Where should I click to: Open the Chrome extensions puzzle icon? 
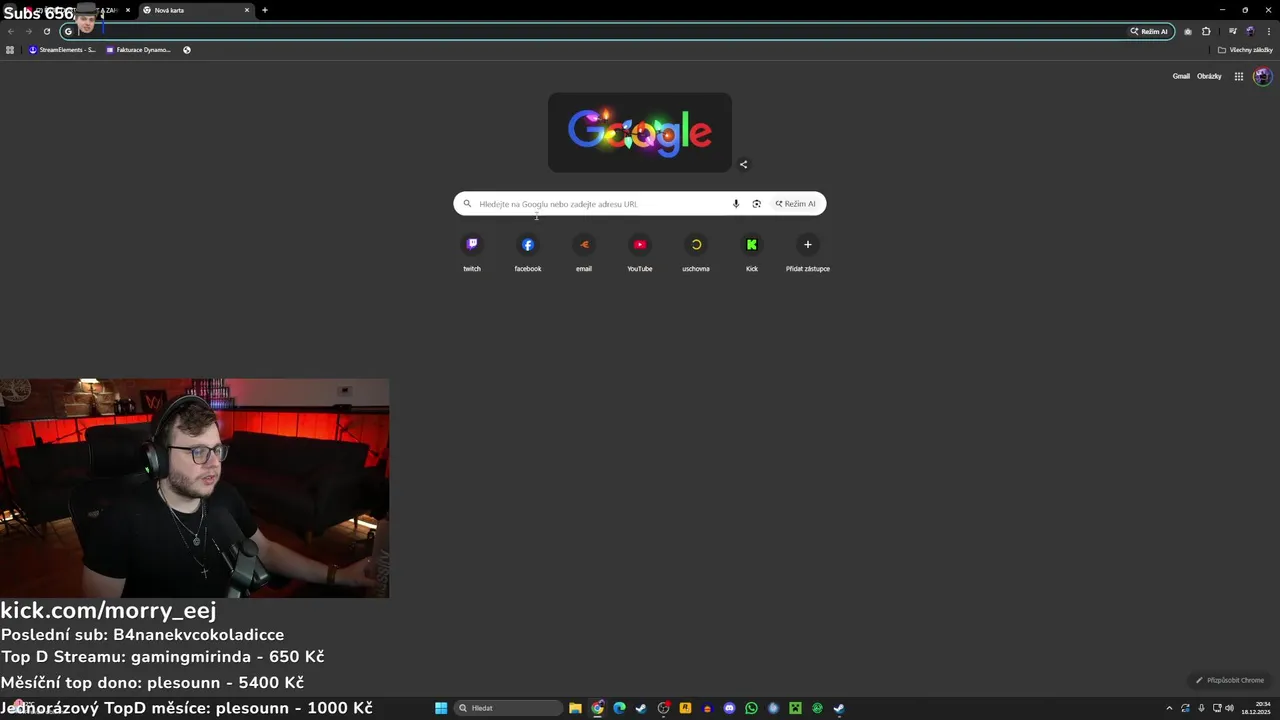point(1206,31)
